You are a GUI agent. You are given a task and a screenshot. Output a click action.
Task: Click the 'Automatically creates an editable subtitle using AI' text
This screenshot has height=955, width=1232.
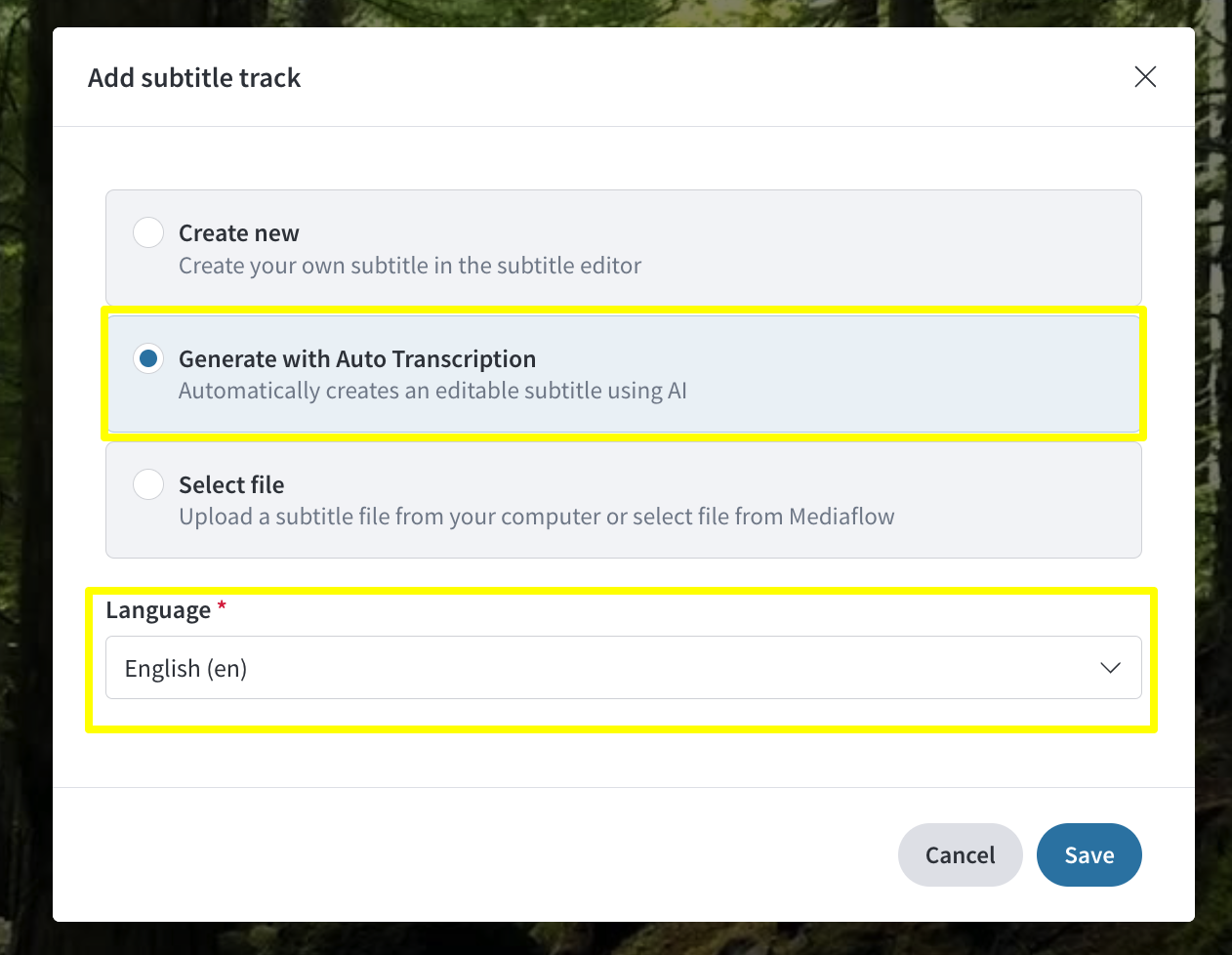[432, 391]
